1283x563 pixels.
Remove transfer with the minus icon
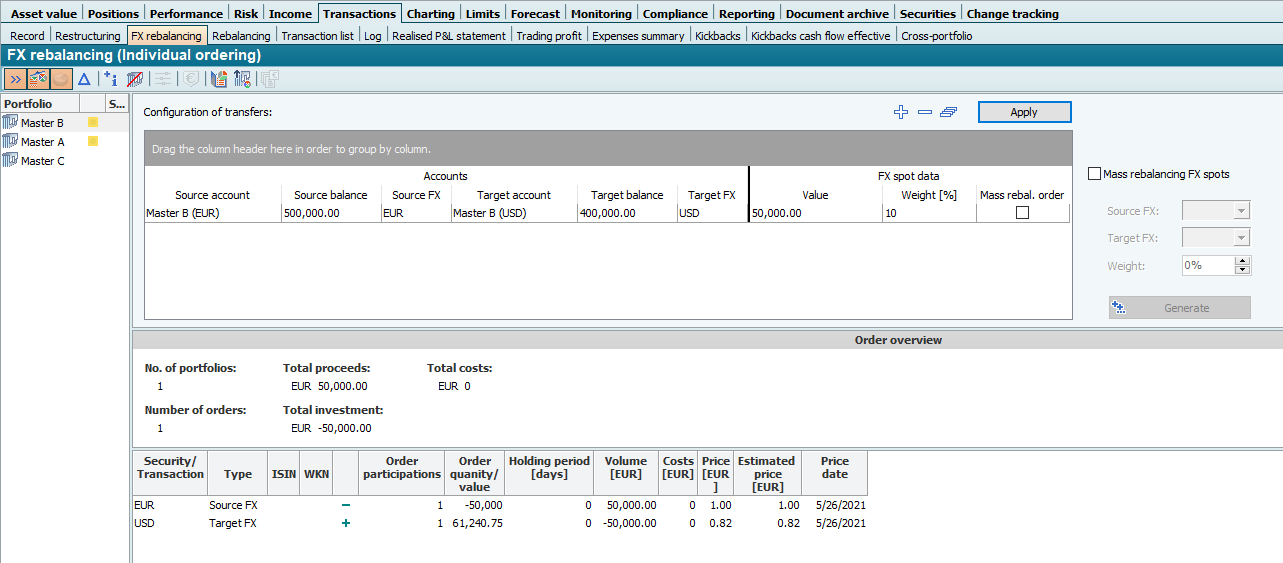925,112
